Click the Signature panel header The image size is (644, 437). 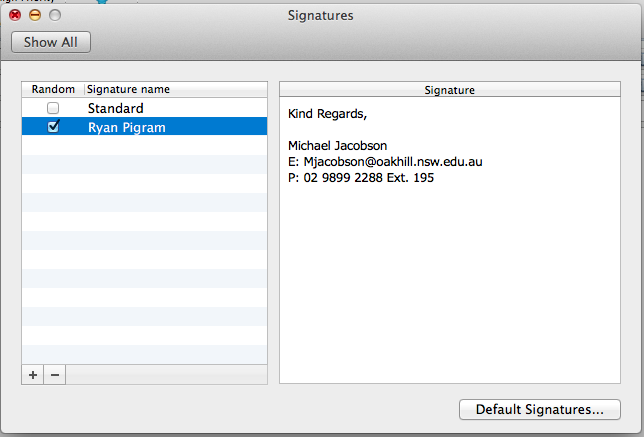[450, 90]
